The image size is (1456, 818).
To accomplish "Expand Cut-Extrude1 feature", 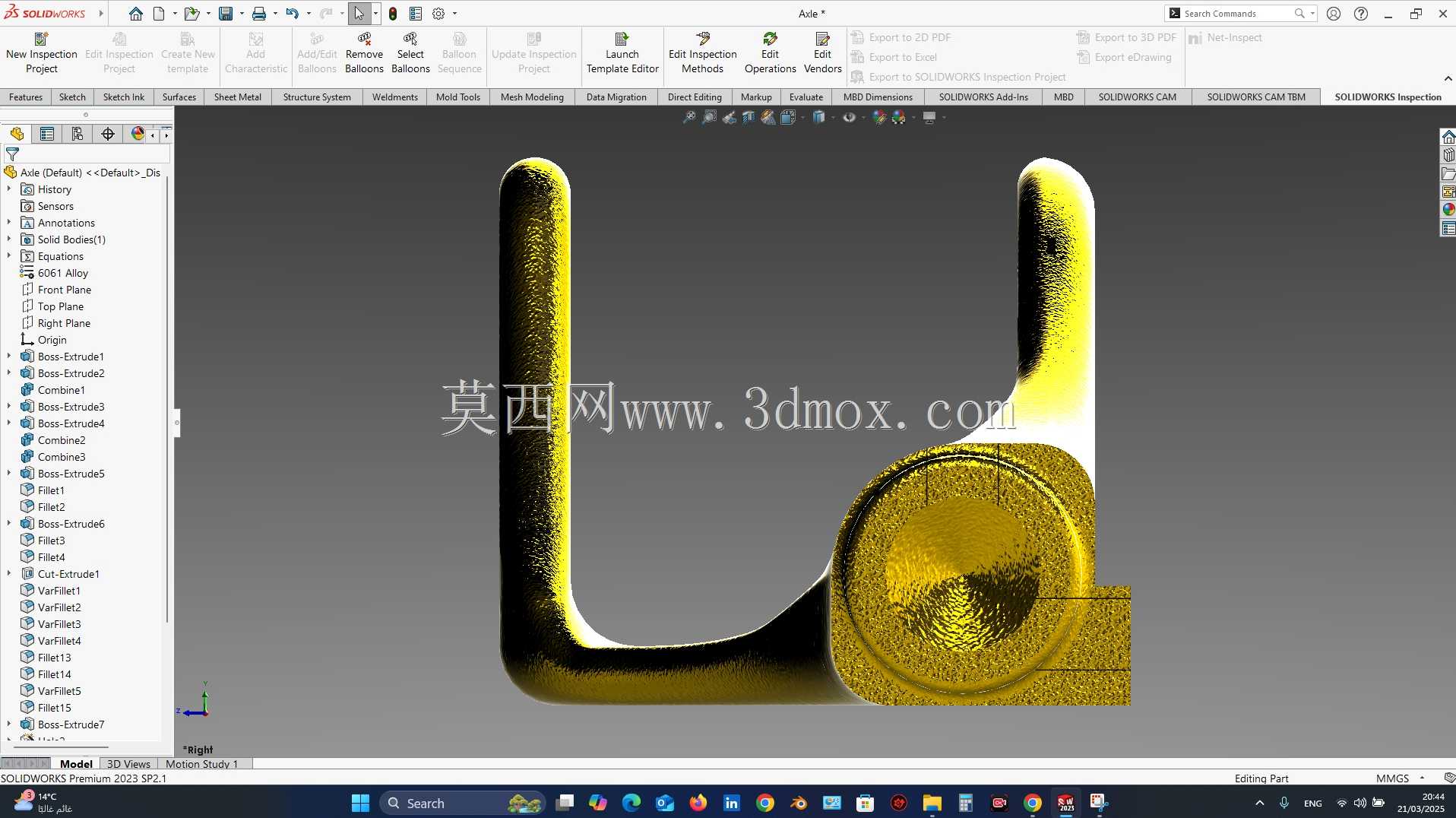I will pos(9,574).
